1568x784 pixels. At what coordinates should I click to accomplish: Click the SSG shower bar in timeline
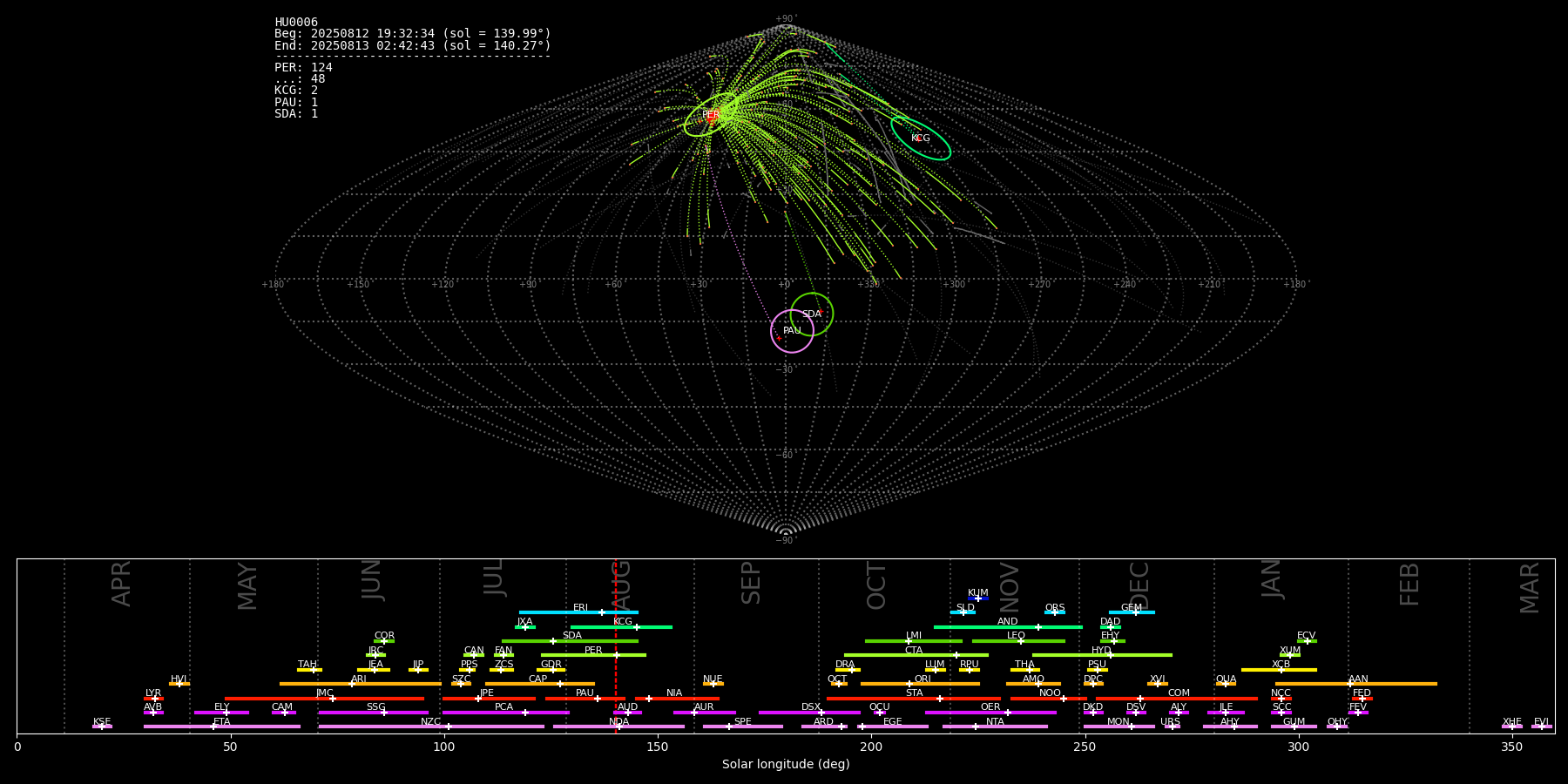pyautogui.click(x=374, y=713)
